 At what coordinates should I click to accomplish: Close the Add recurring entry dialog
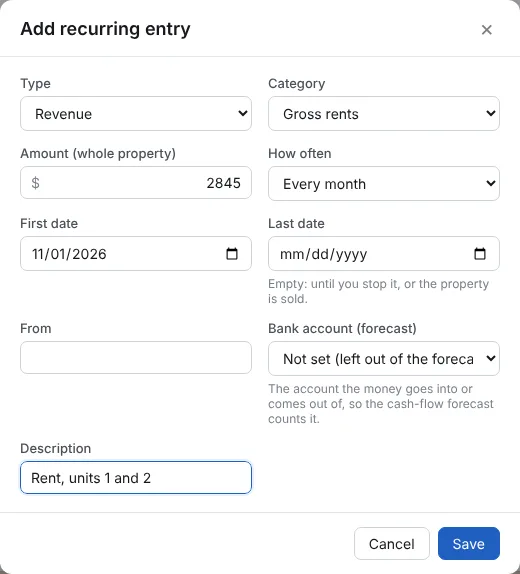click(486, 30)
